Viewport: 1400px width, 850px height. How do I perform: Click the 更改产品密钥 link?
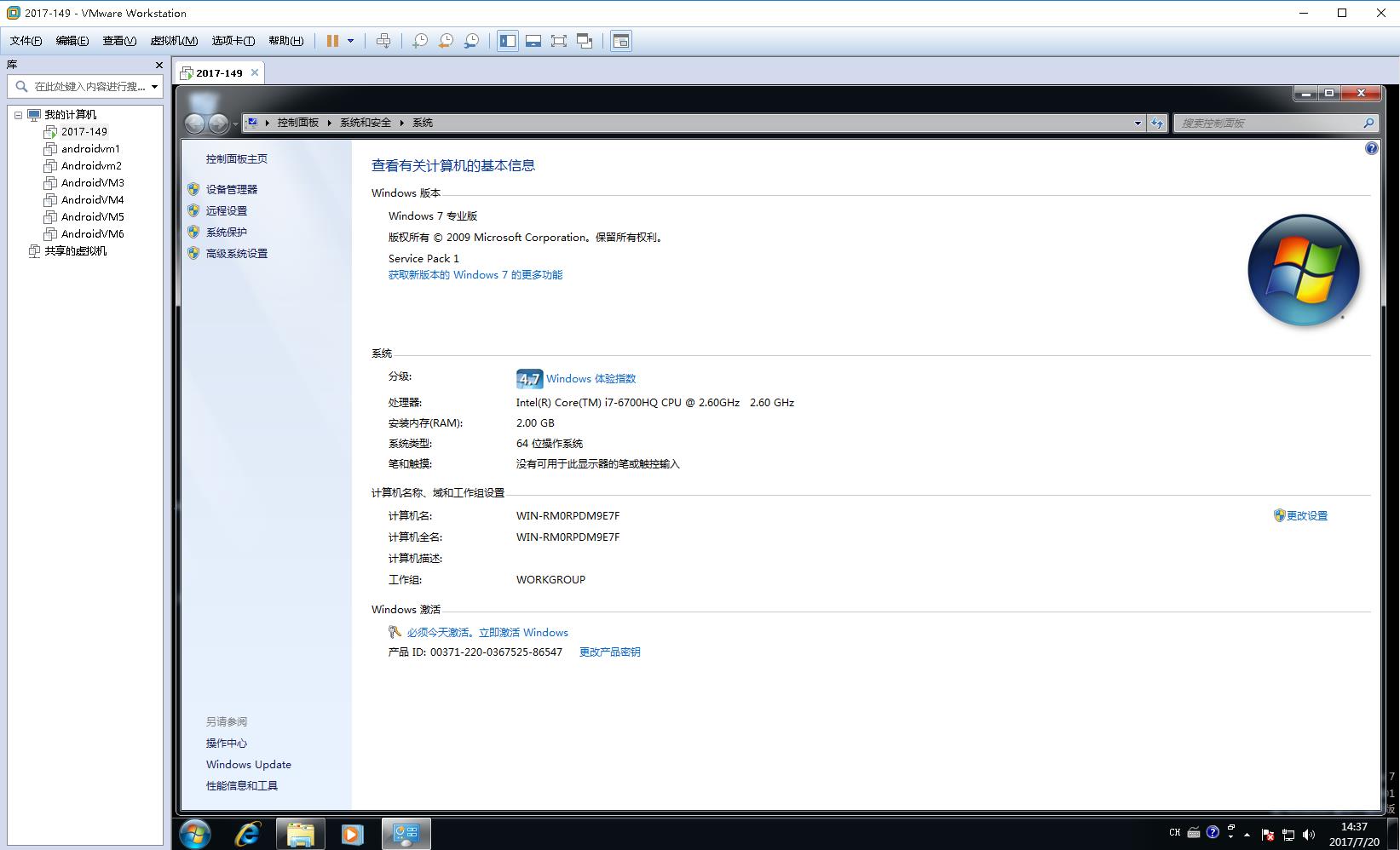[x=609, y=652]
